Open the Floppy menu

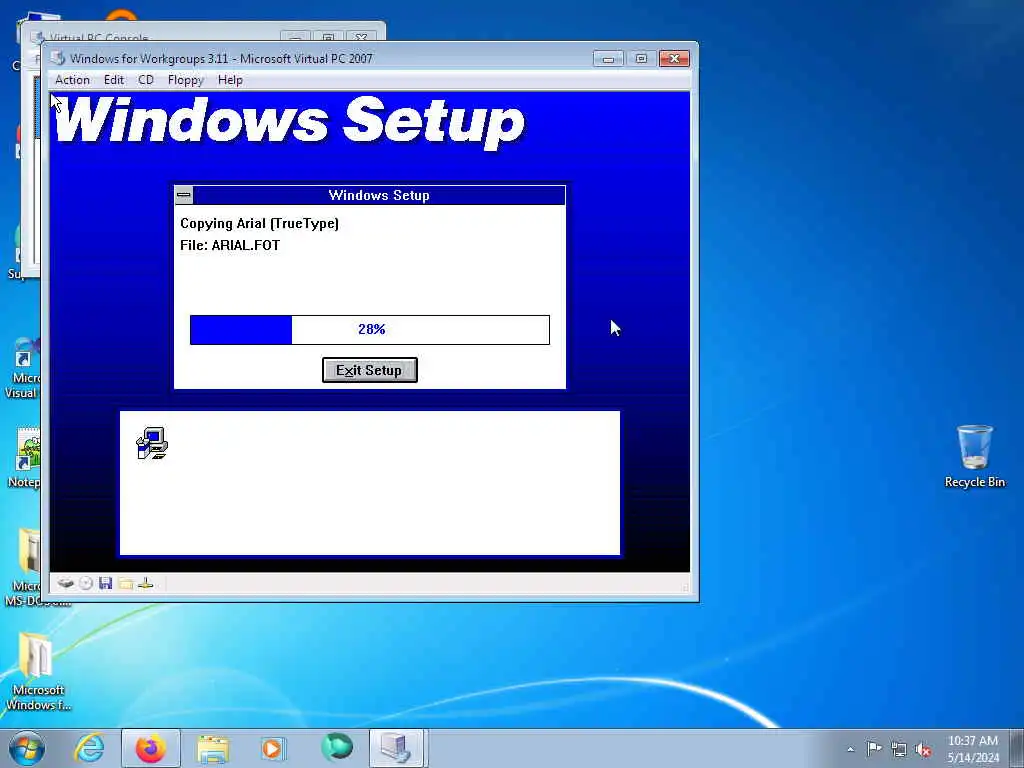(185, 80)
